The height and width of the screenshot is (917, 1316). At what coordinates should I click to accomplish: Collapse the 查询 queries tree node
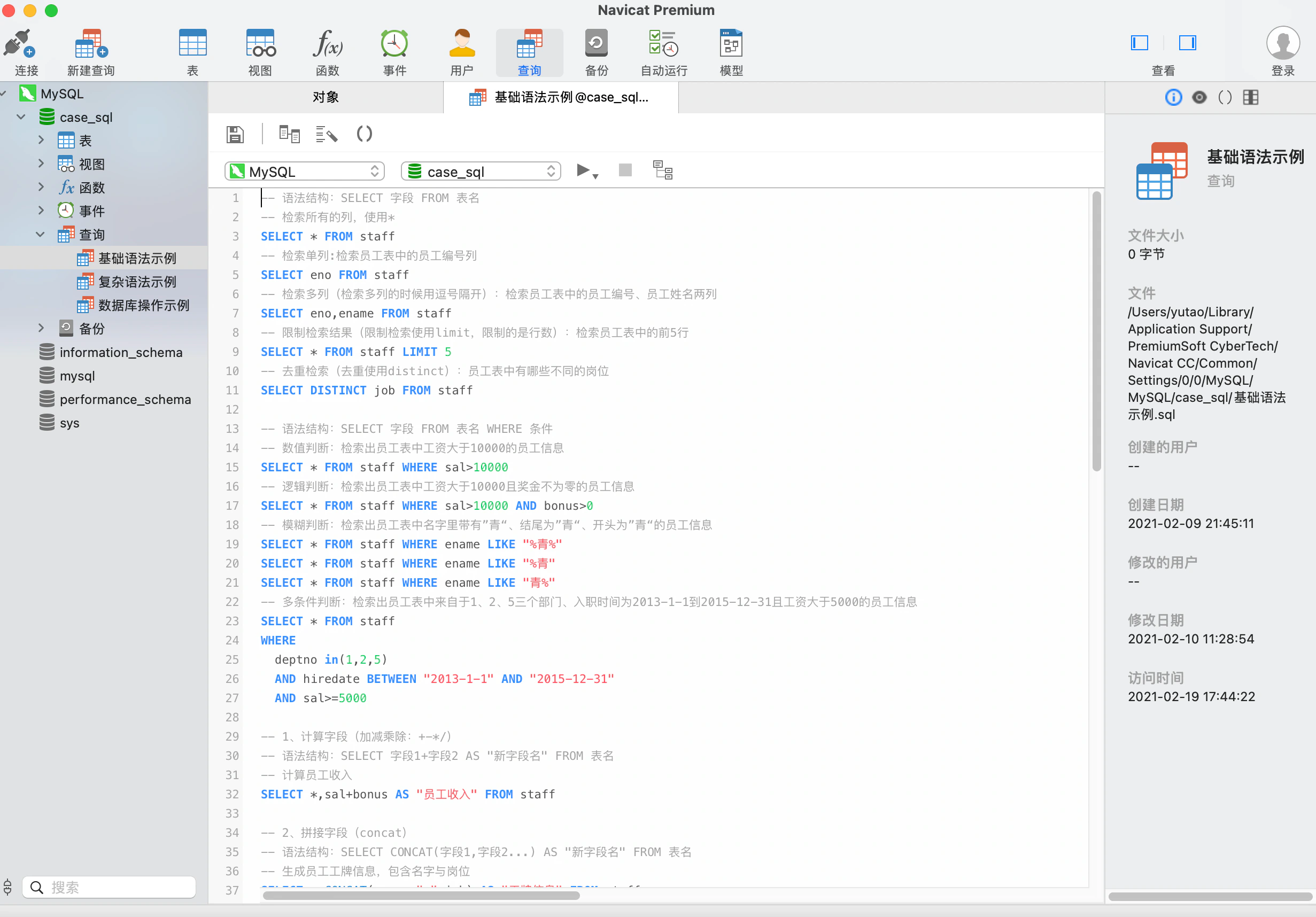[40, 235]
